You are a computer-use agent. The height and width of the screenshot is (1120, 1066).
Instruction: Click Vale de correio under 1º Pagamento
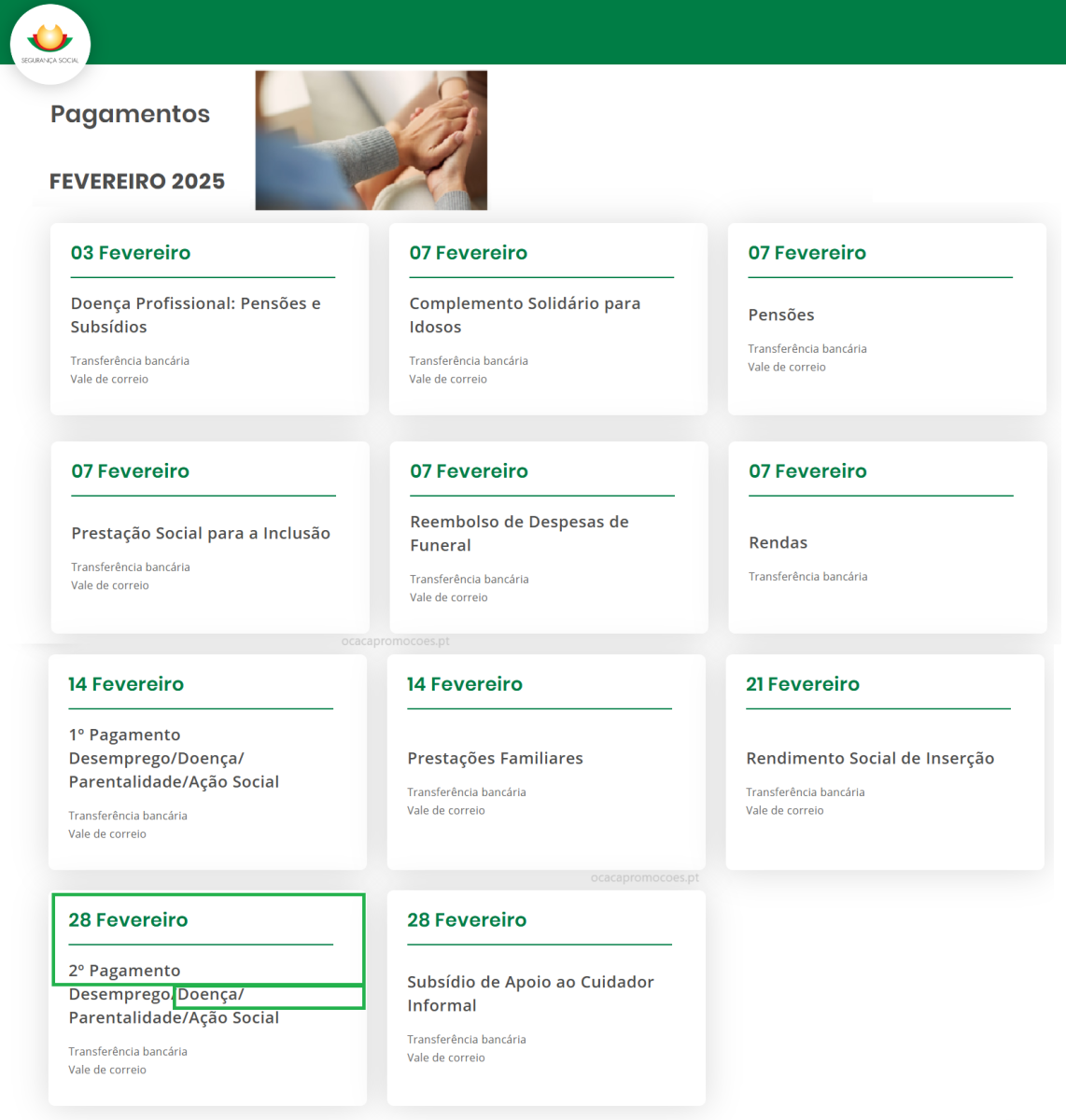coord(107,834)
